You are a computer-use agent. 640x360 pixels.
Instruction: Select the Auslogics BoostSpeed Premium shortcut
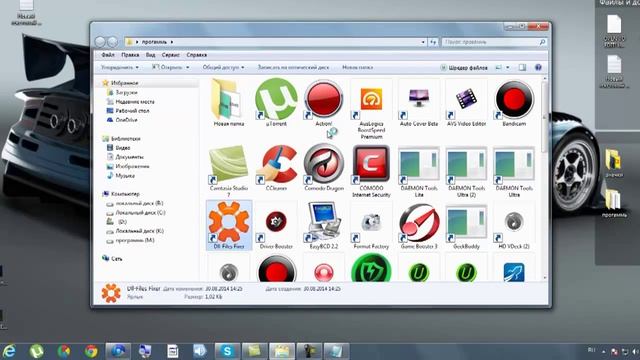(x=371, y=109)
